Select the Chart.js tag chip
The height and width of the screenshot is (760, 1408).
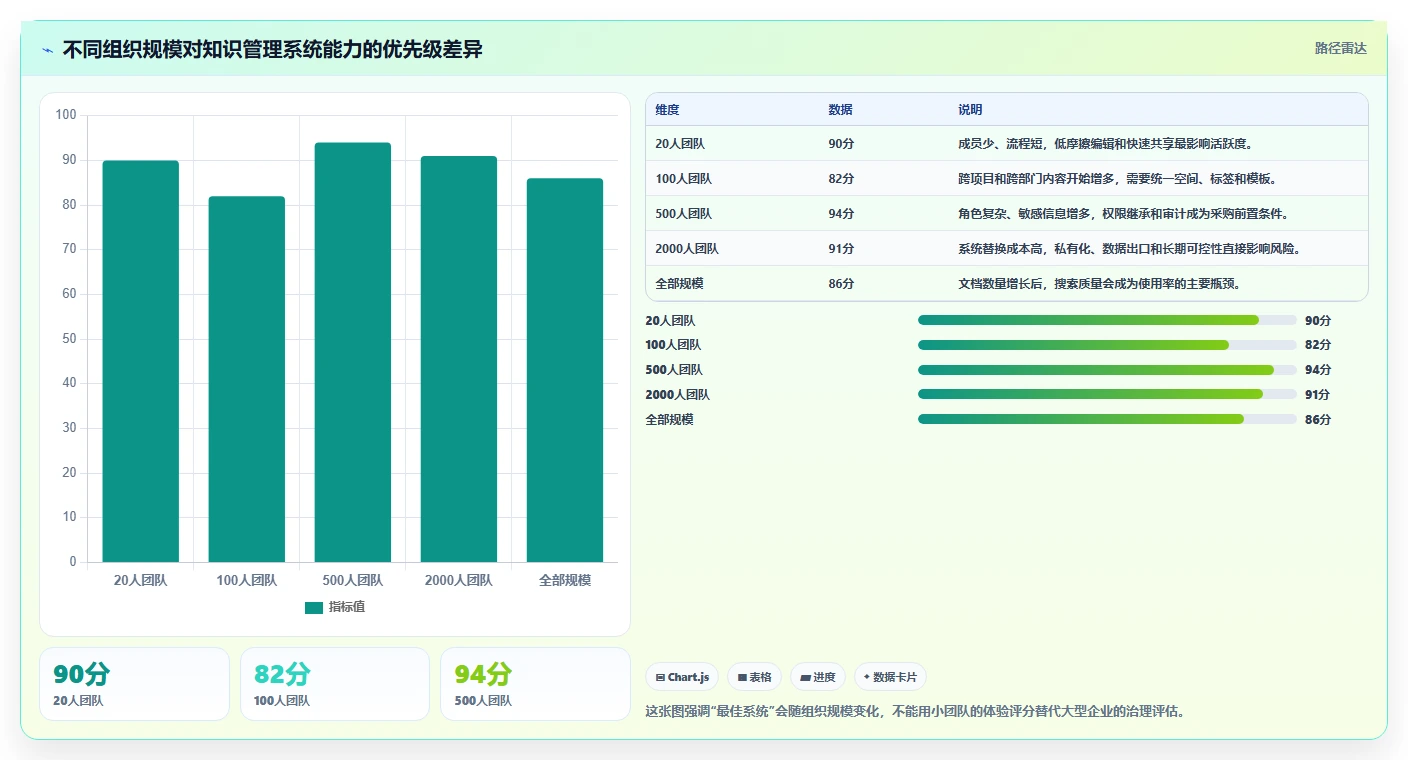pos(682,677)
